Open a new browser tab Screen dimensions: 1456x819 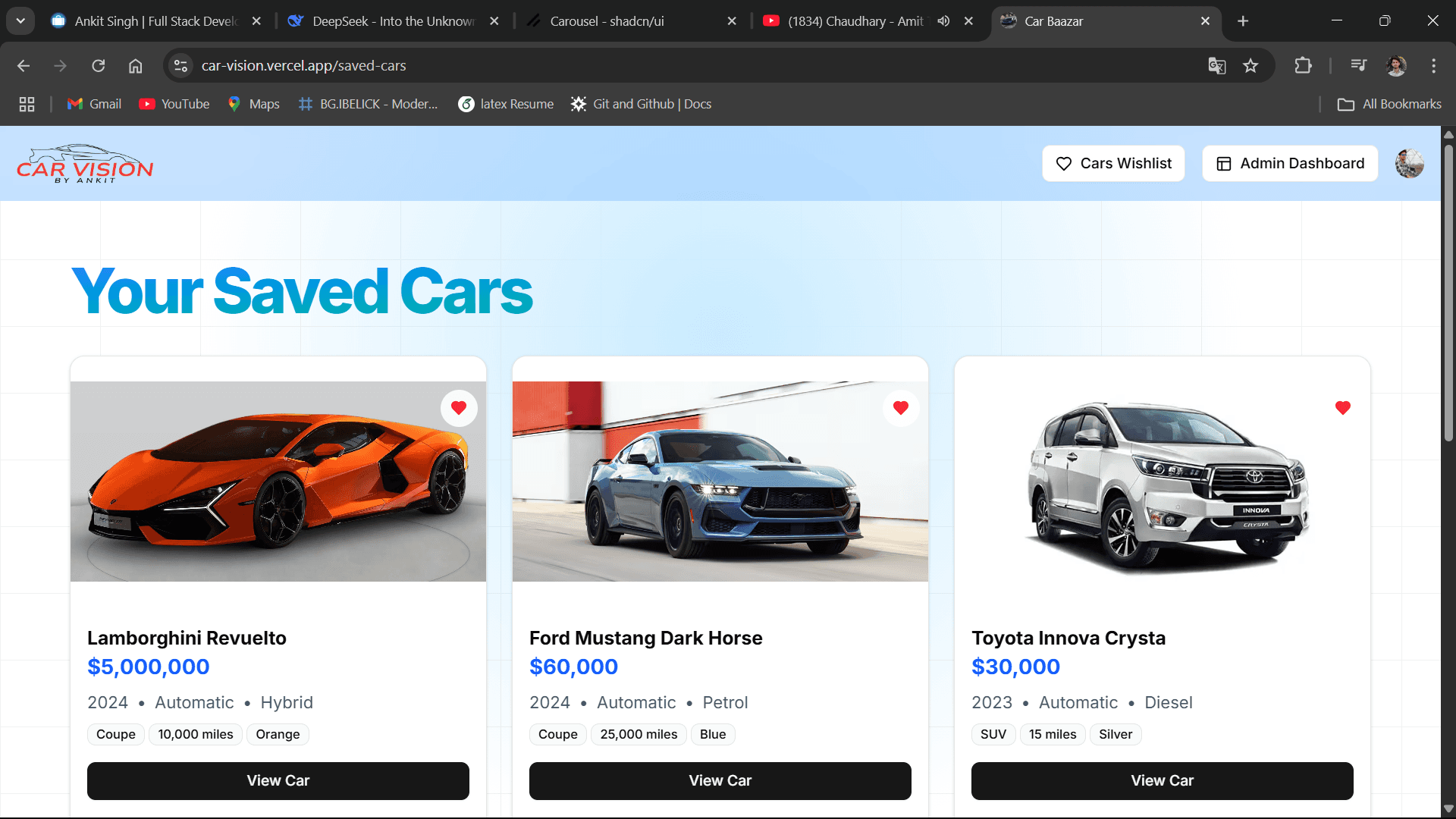coord(1243,21)
